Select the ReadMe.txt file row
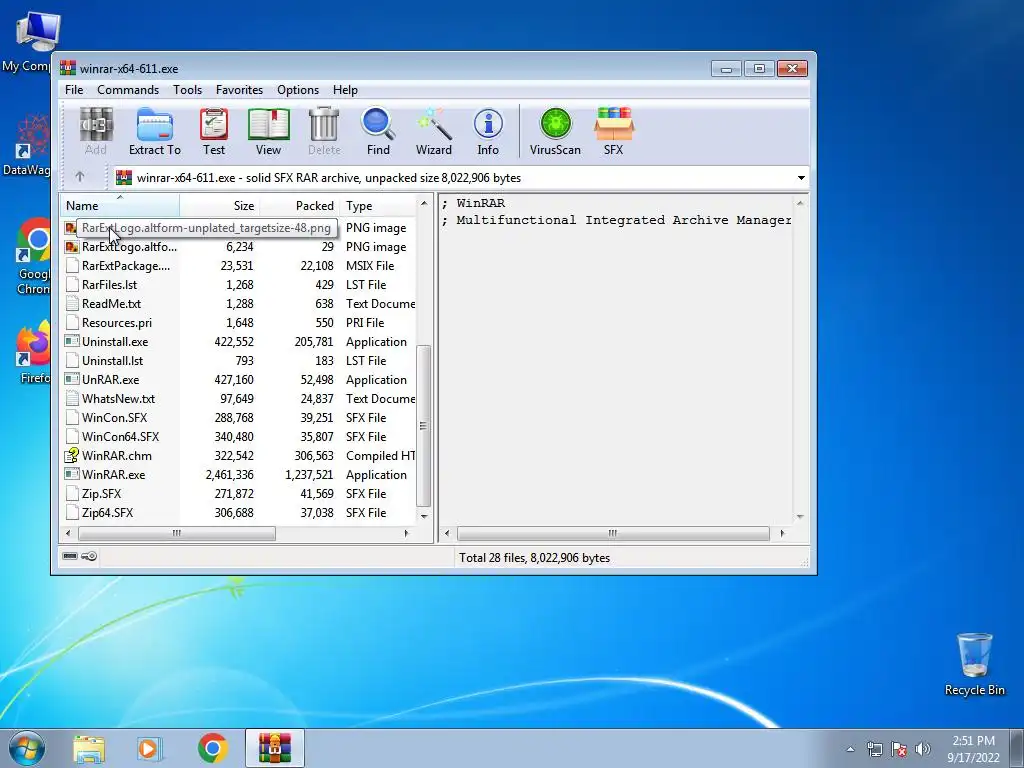The width and height of the screenshot is (1024, 768). [239, 304]
